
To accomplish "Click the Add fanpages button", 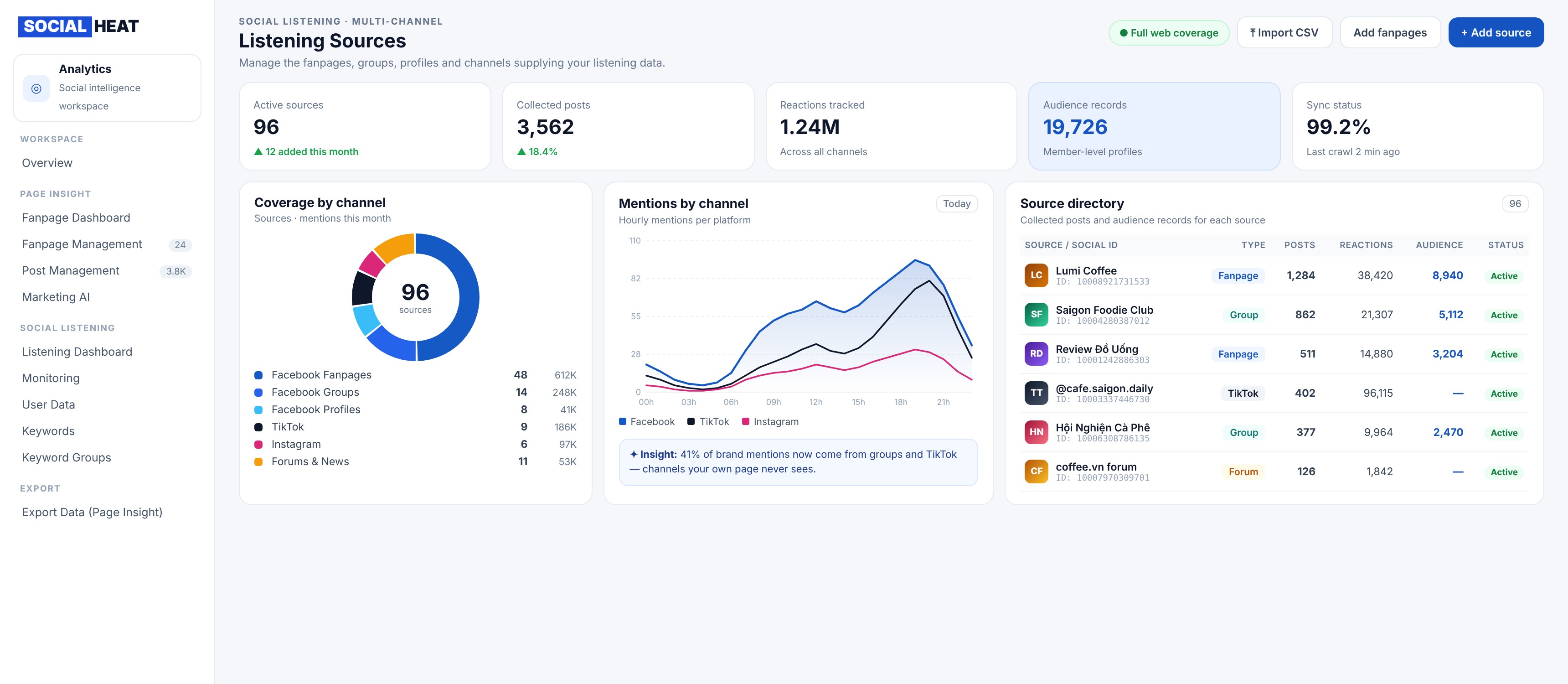I will tap(1390, 33).
